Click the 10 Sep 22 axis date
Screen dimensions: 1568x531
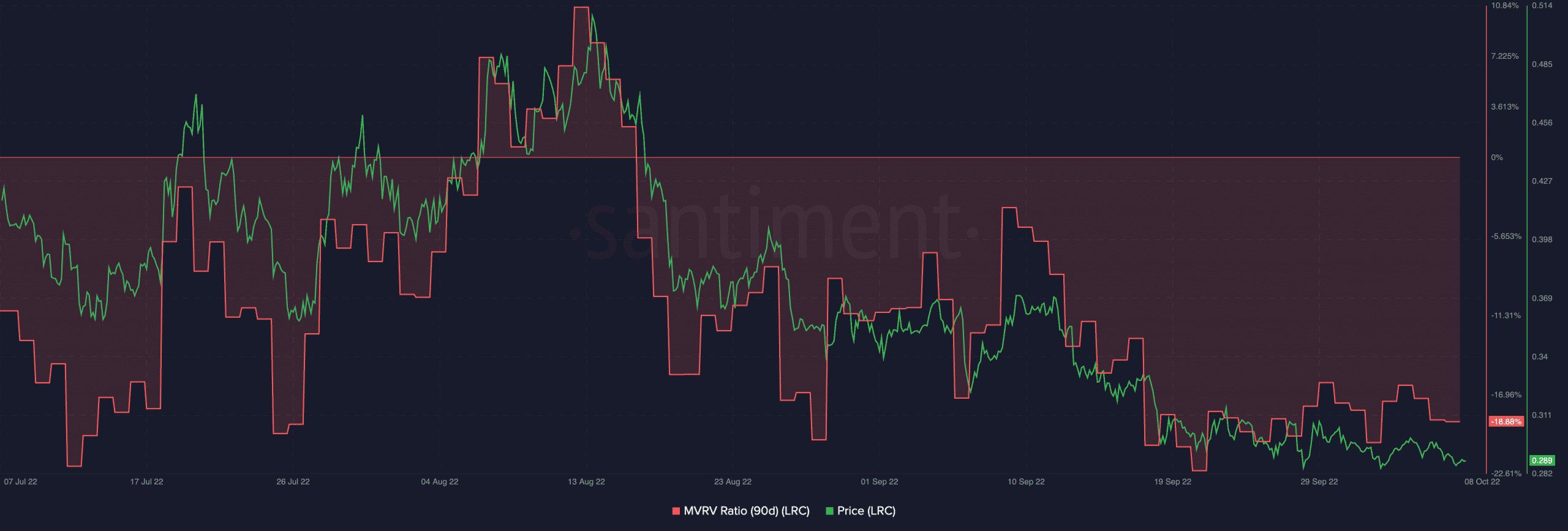pyautogui.click(x=1026, y=481)
